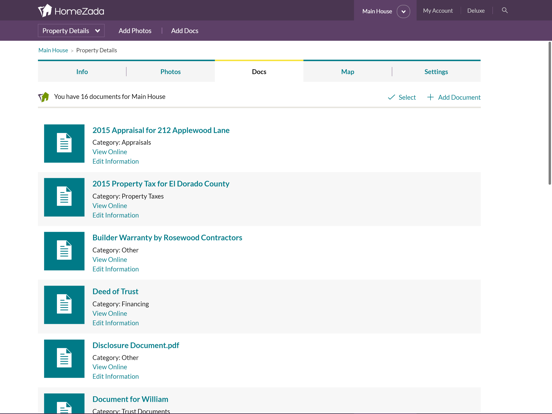Open the Deed of Trust title
This screenshot has height=414, width=552.
pos(115,291)
